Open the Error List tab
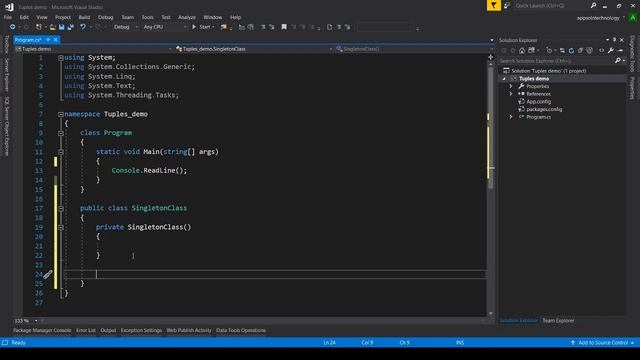This screenshot has height=360, width=640. tap(86, 331)
